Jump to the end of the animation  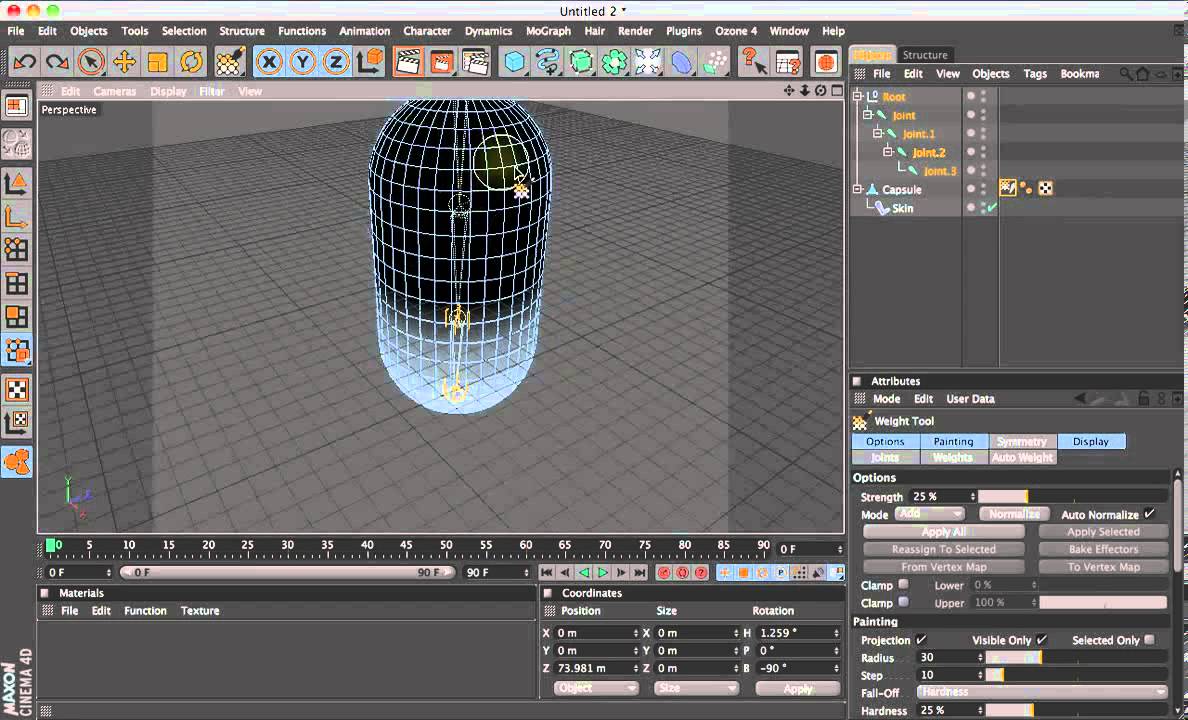pos(640,573)
